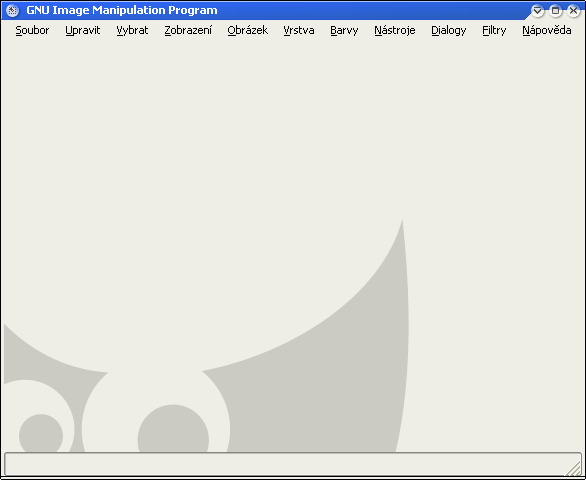
Task: Open the Dialogy menu
Action: pyautogui.click(x=448, y=30)
